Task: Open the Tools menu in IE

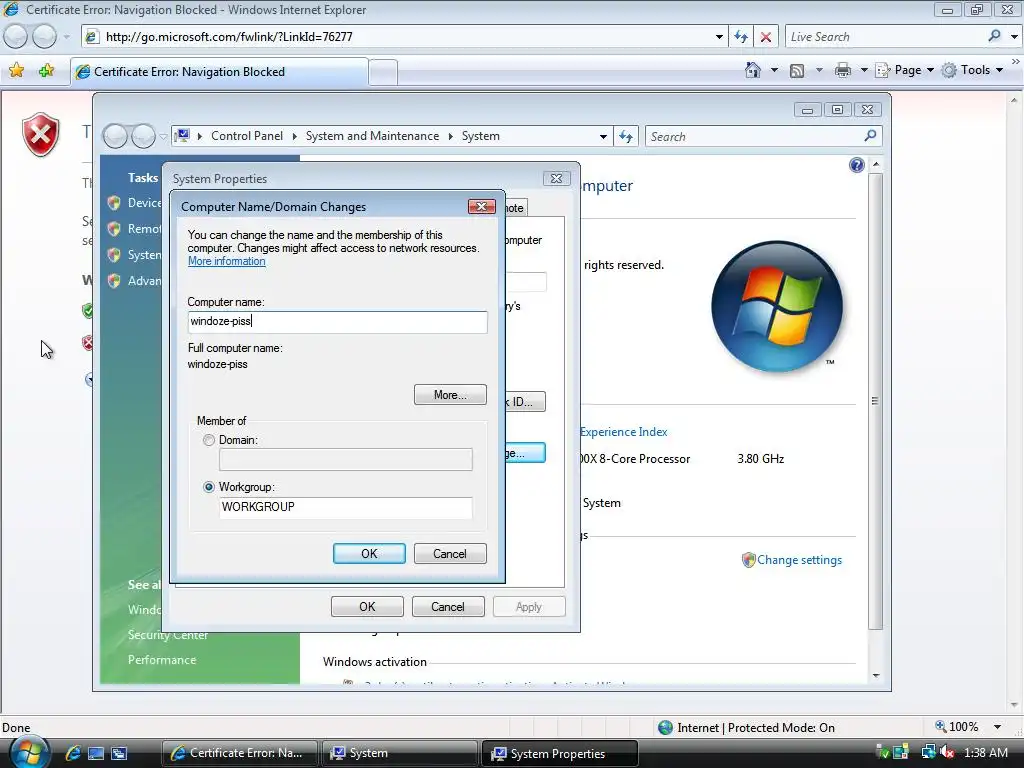Action: click(972, 70)
